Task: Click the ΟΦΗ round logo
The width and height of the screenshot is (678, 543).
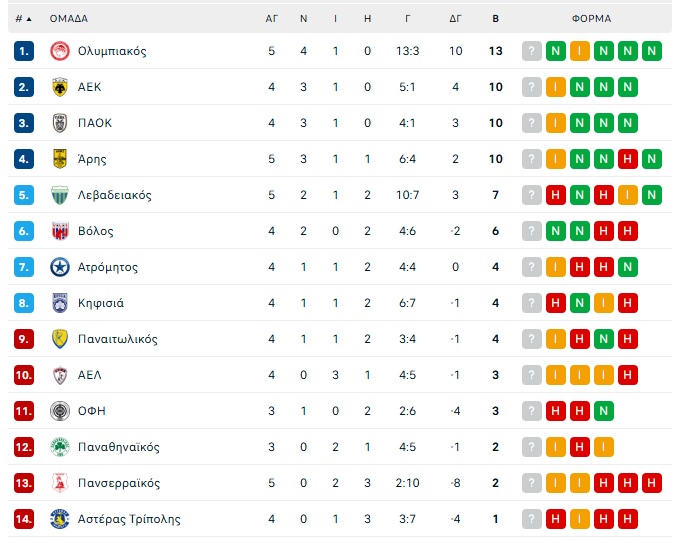Action: 60,411
